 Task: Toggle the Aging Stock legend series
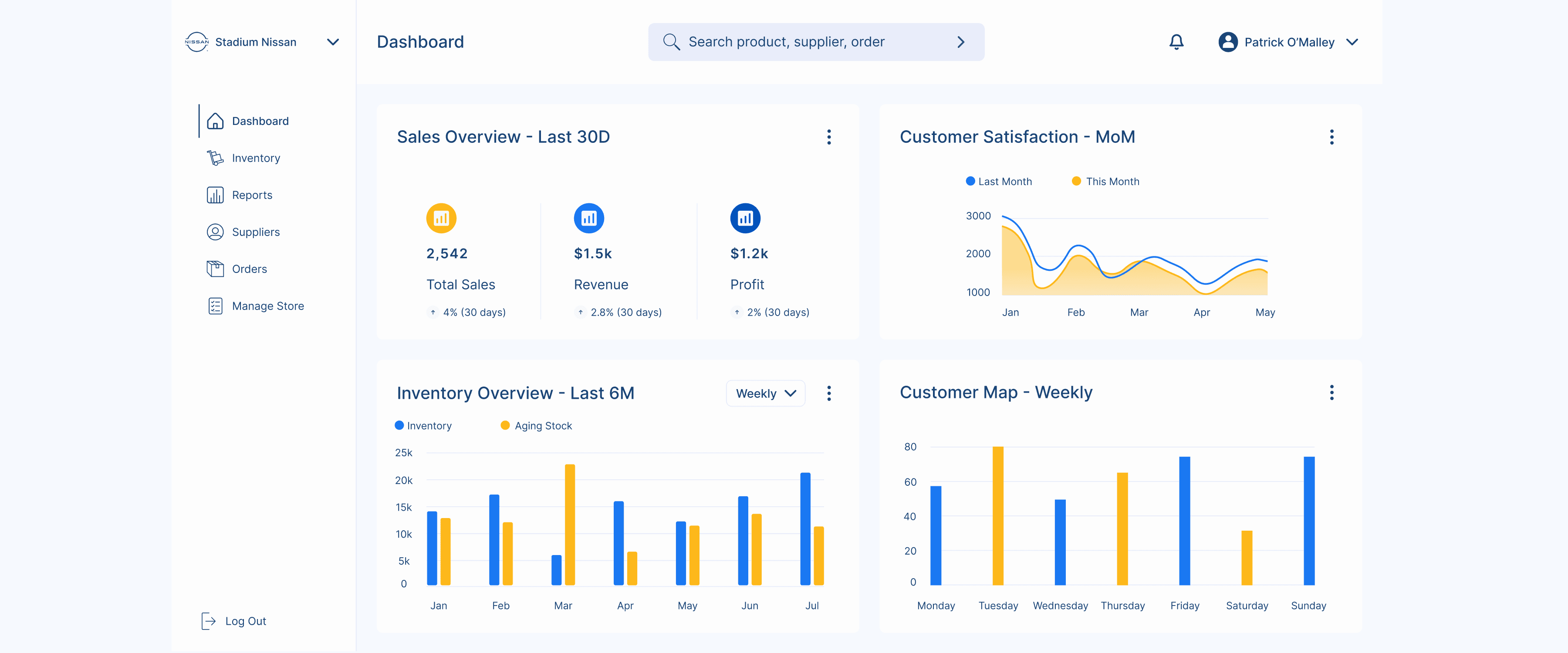point(536,425)
